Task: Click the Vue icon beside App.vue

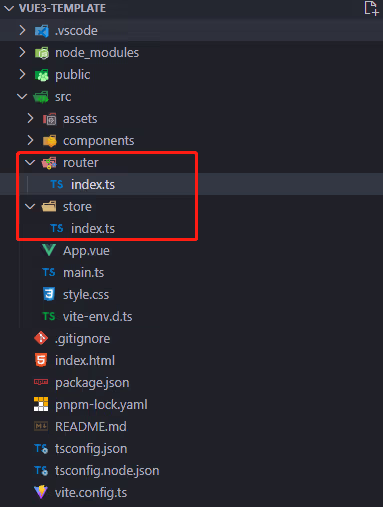Action: click(49, 250)
